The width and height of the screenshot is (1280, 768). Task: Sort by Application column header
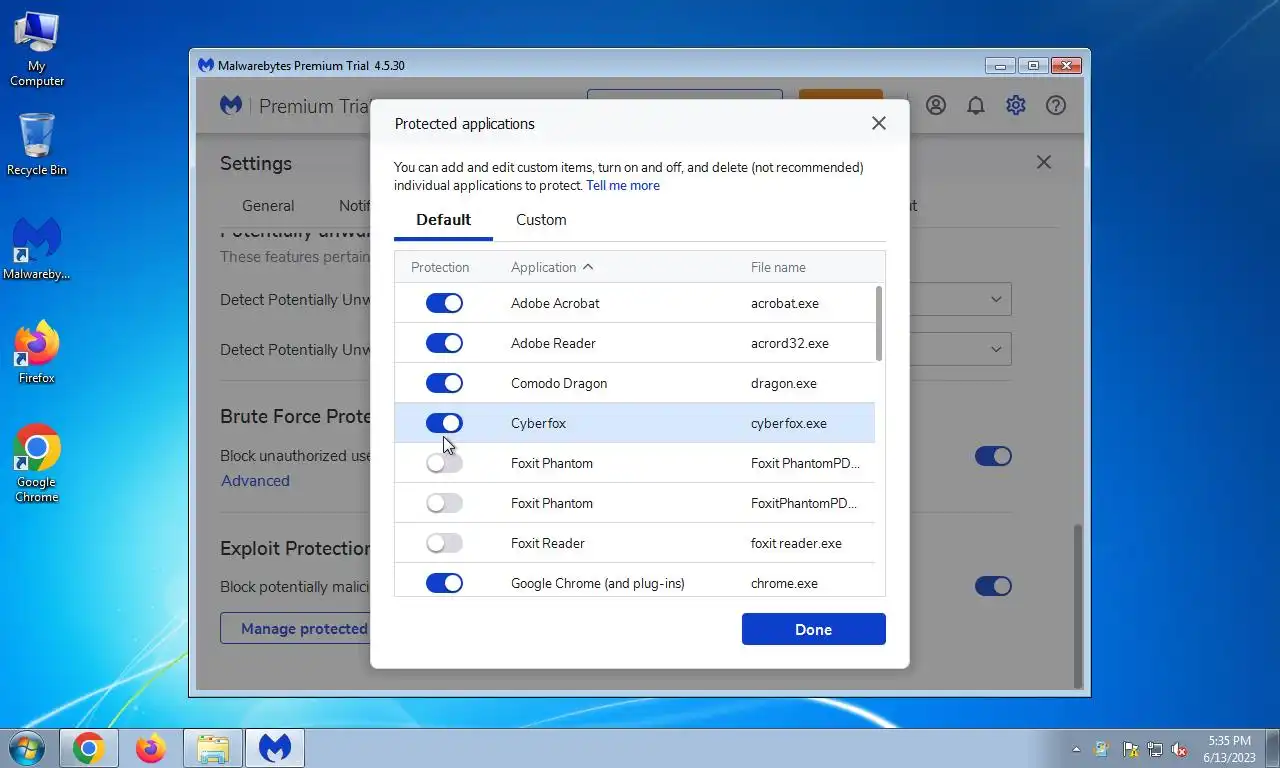click(x=552, y=267)
